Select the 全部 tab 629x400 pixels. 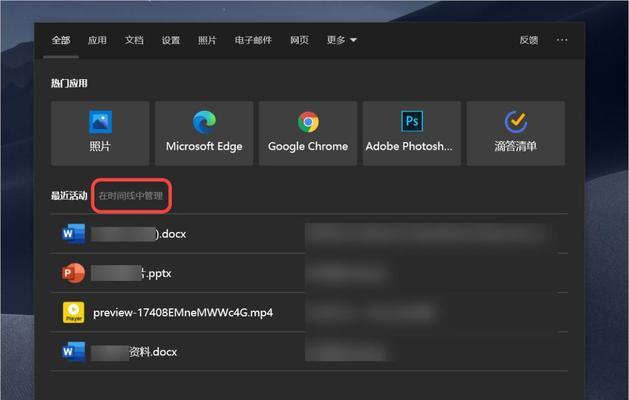pos(61,40)
